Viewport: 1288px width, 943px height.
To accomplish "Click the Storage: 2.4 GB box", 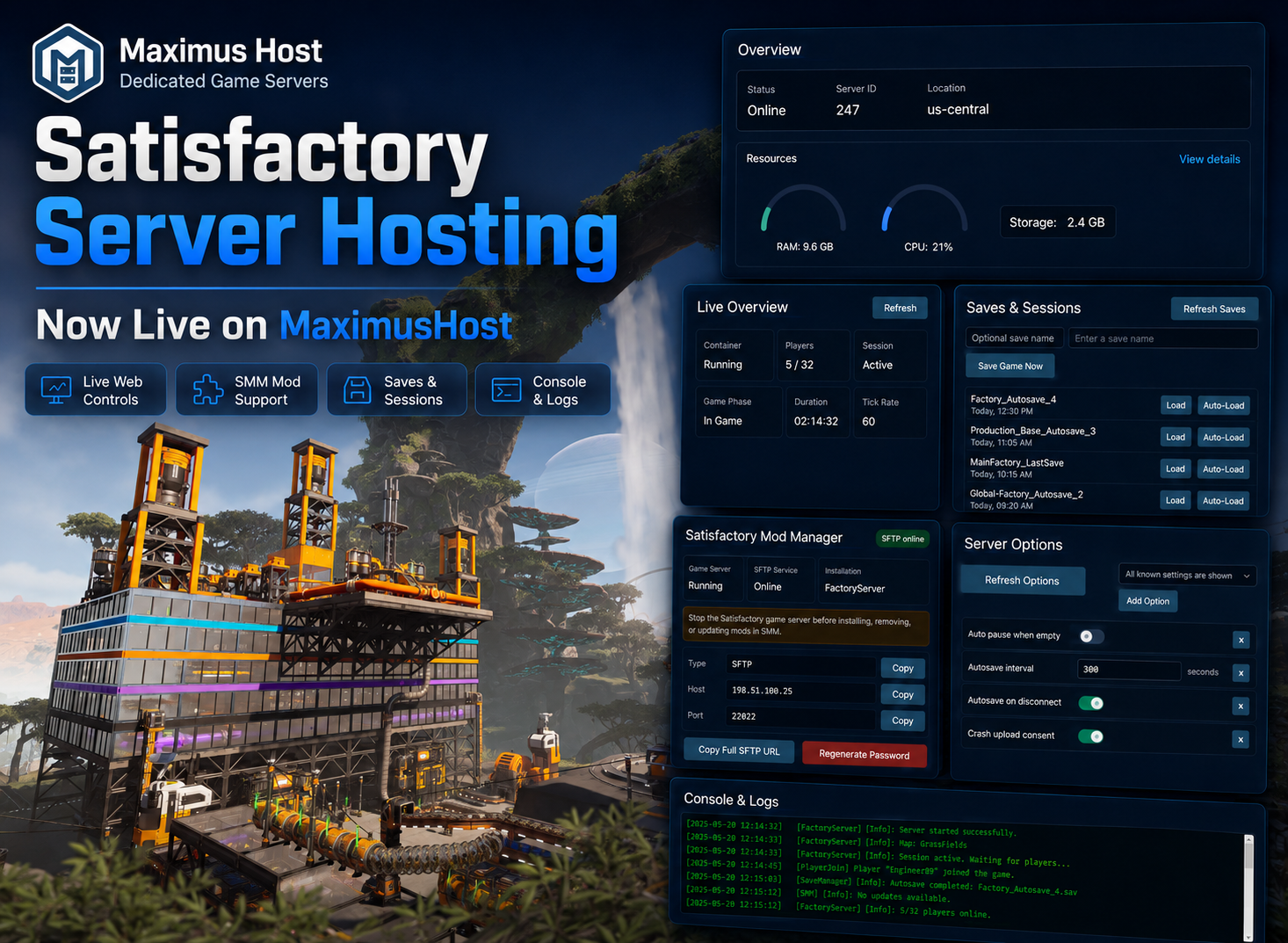I will click(1057, 222).
